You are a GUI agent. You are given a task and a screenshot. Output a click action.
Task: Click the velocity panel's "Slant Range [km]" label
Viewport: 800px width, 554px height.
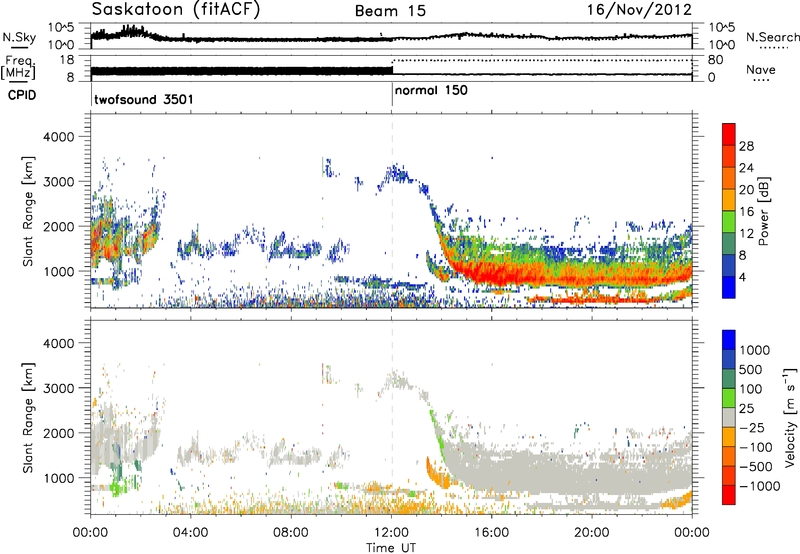[28, 417]
